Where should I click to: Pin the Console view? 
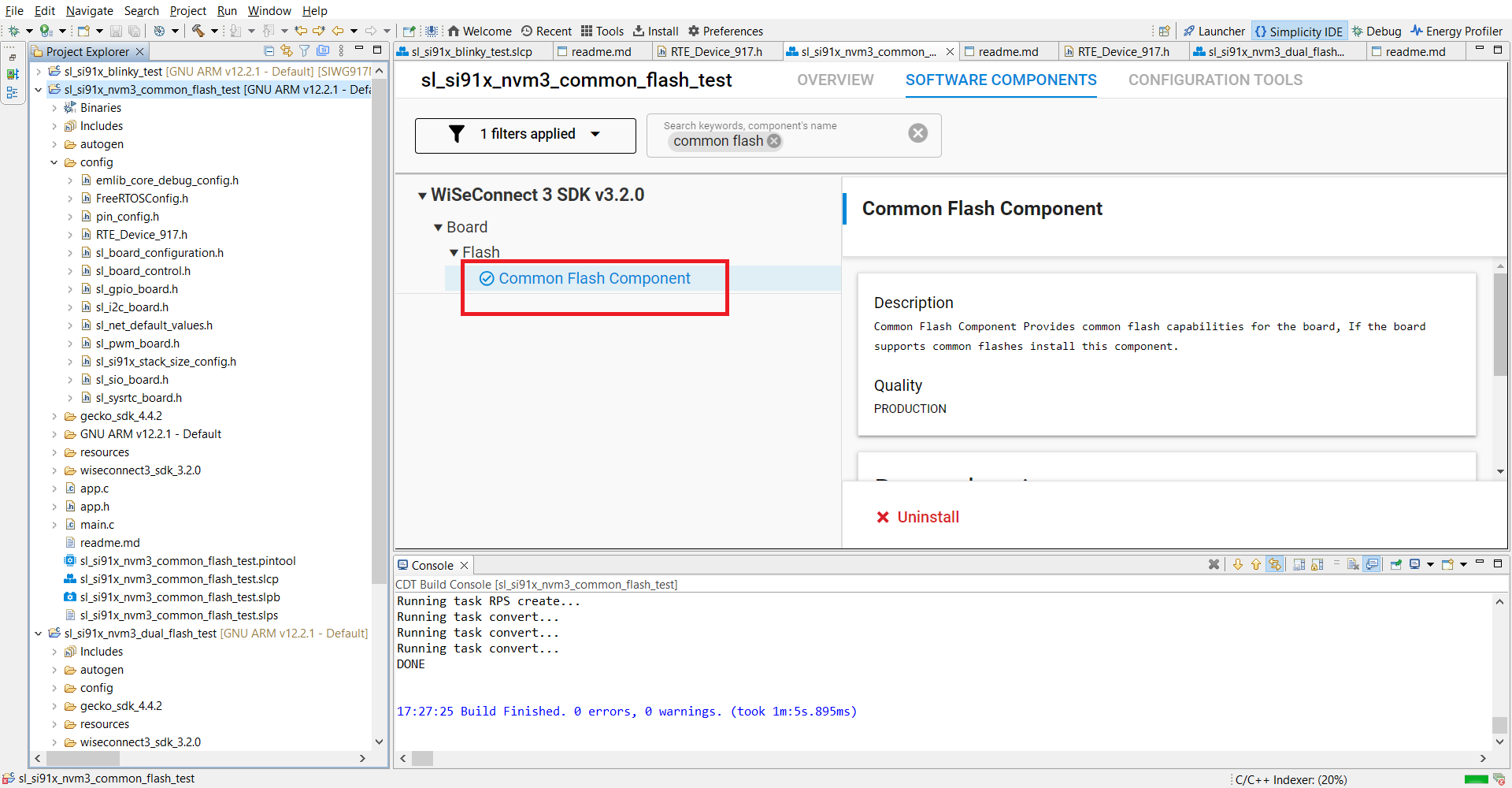tap(1395, 564)
